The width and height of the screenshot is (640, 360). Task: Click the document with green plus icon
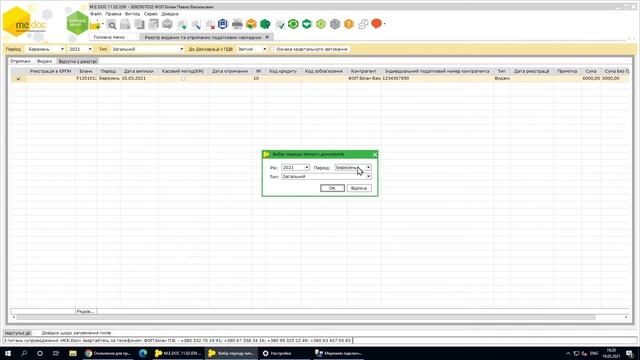[x=182, y=25]
